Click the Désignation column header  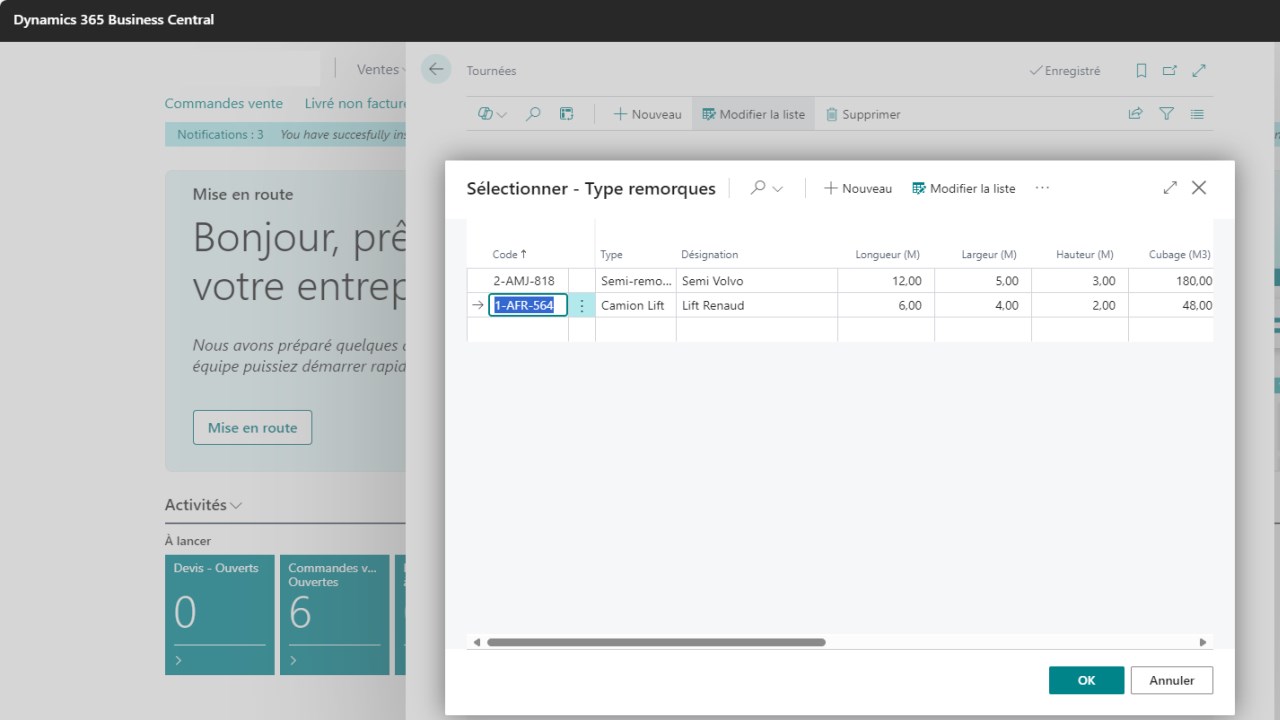(709, 254)
